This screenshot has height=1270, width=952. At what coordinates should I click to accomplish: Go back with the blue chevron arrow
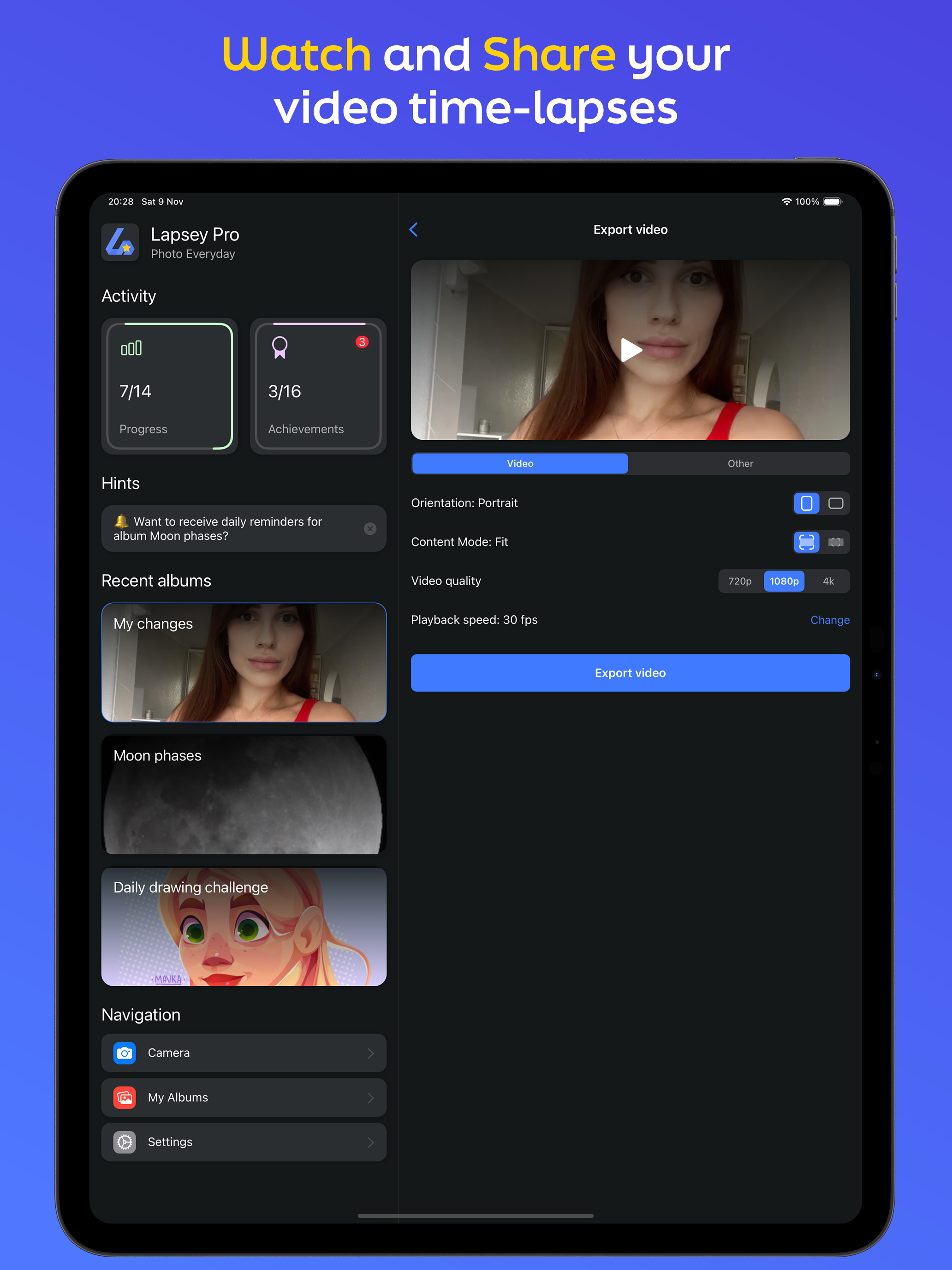(414, 230)
